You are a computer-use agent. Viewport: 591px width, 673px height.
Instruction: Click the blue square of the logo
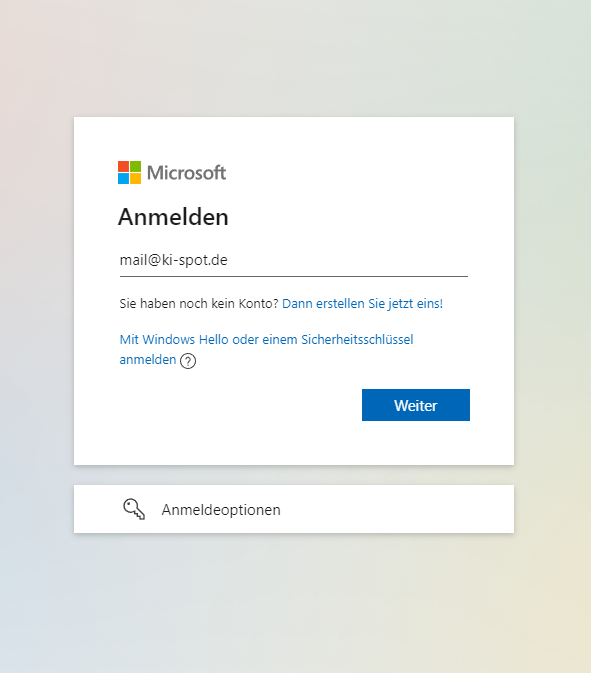[x=124, y=179]
